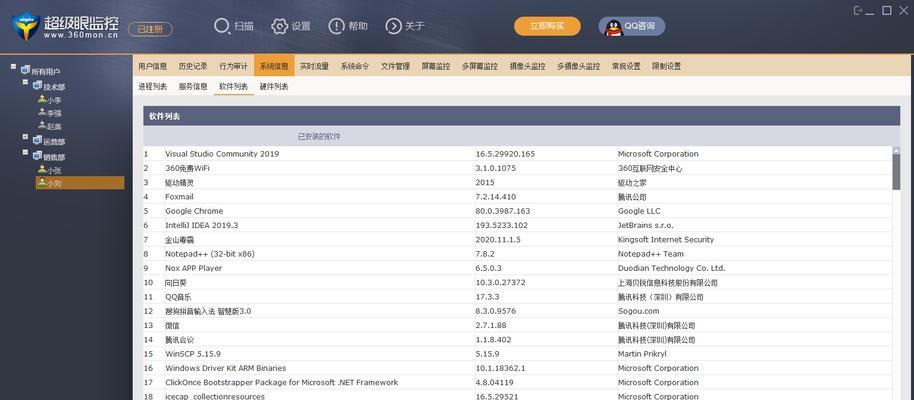This screenshot has height=400, width=914.
Task: Open the 文件管理 tab
Action: coord(395,66)
